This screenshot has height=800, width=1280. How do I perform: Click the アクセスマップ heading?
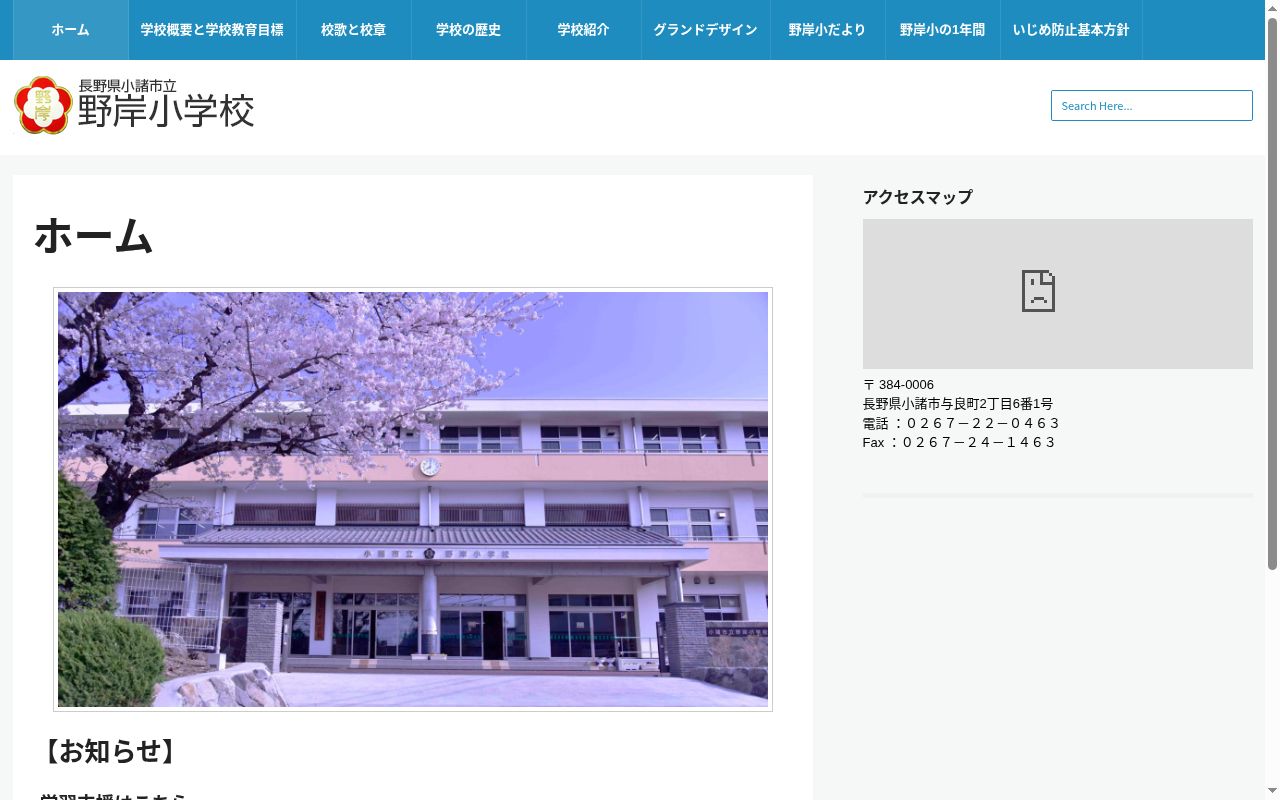point(917,197)
